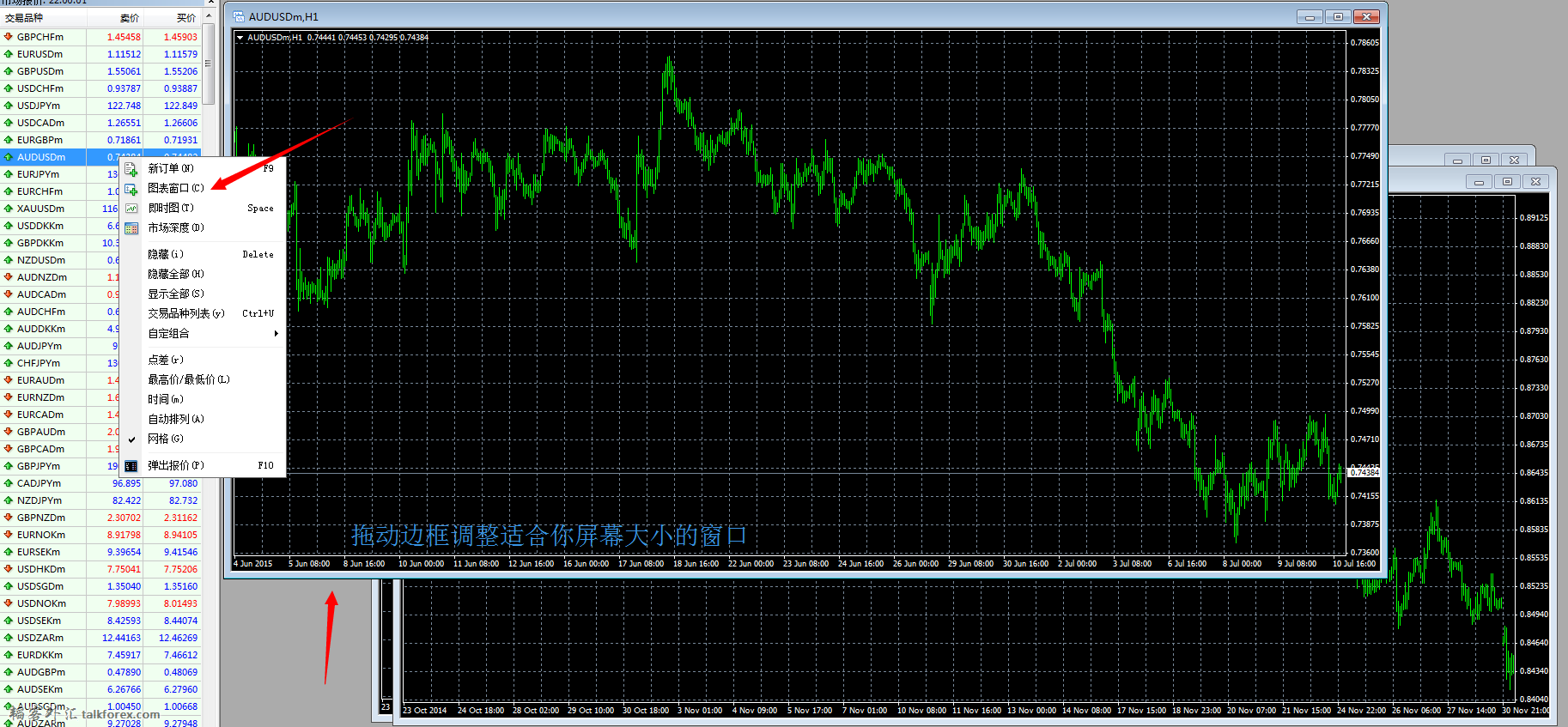Click the NZDJPYm ask price 82.732

point(183,500)
